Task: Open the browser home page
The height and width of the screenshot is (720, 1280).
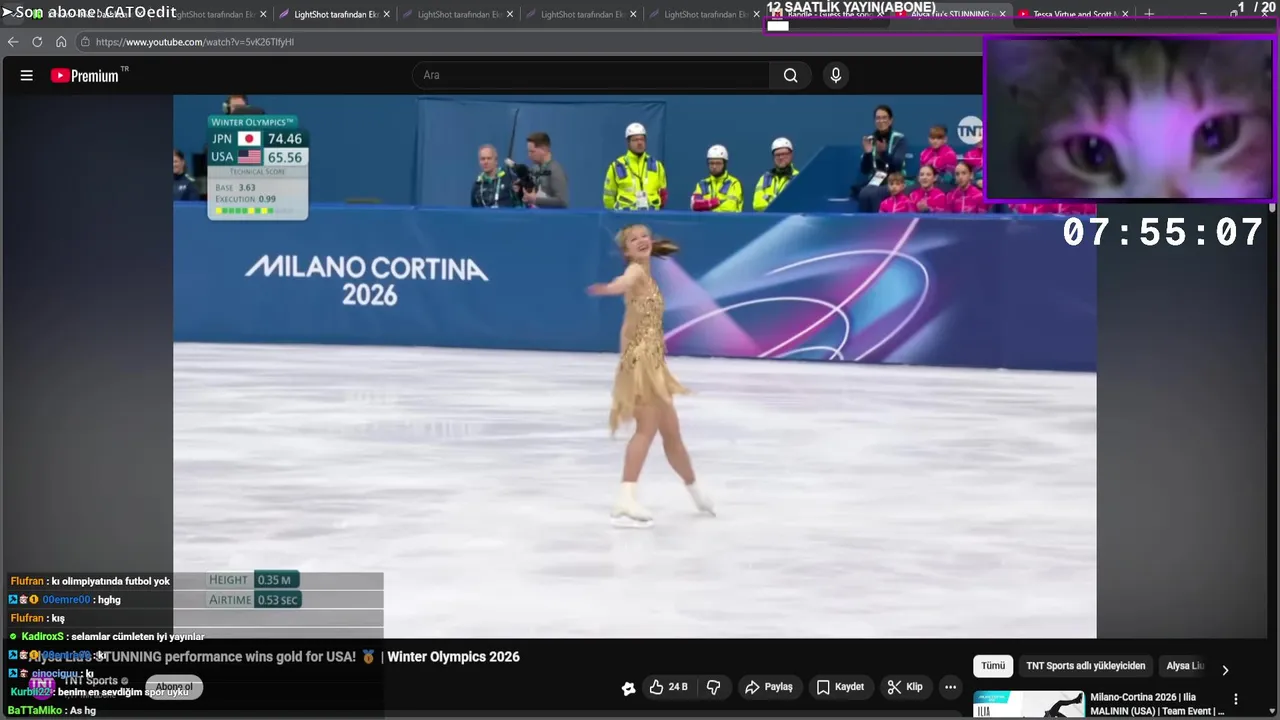Action: click(61, 42)
